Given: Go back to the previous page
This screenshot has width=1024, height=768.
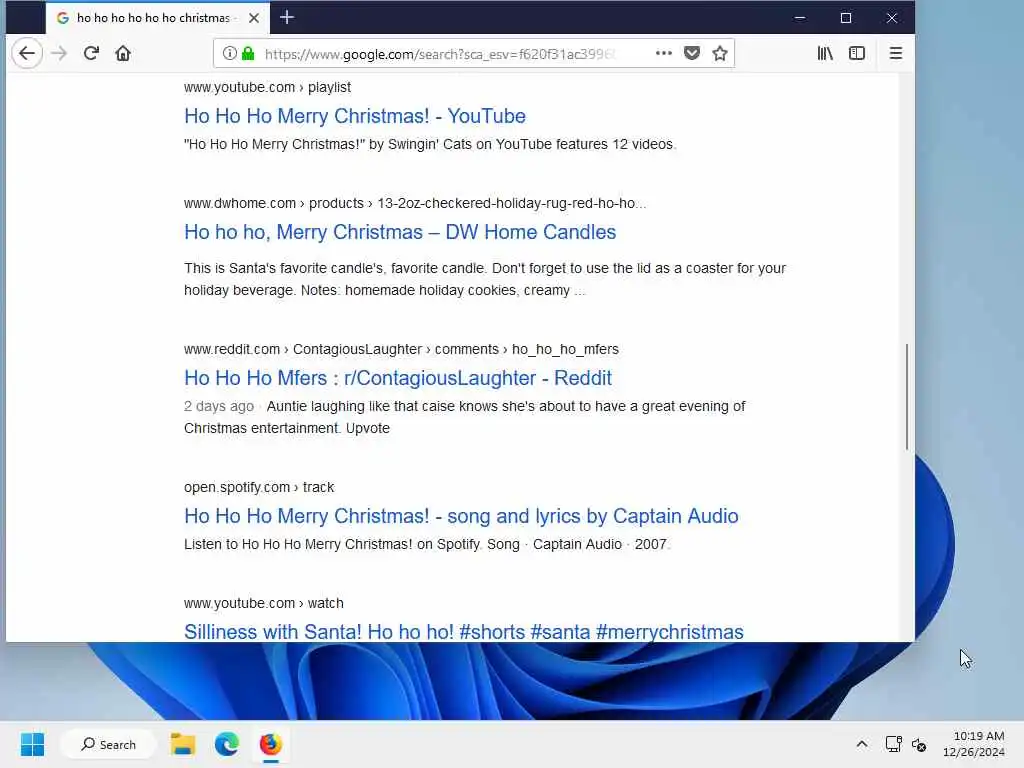Looking at the screenshot, I should (27, 54).
